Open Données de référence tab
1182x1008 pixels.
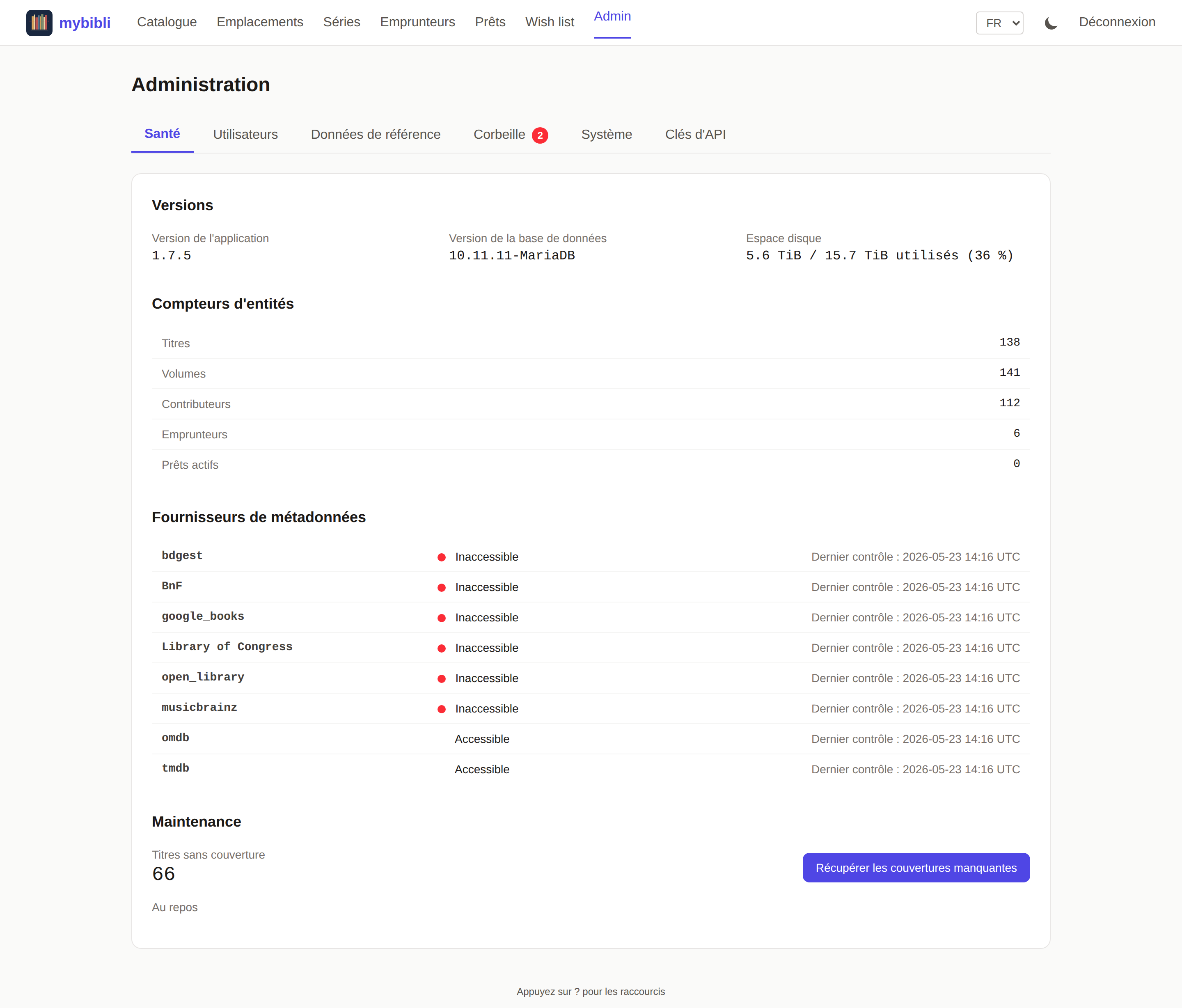coord(376,134)
